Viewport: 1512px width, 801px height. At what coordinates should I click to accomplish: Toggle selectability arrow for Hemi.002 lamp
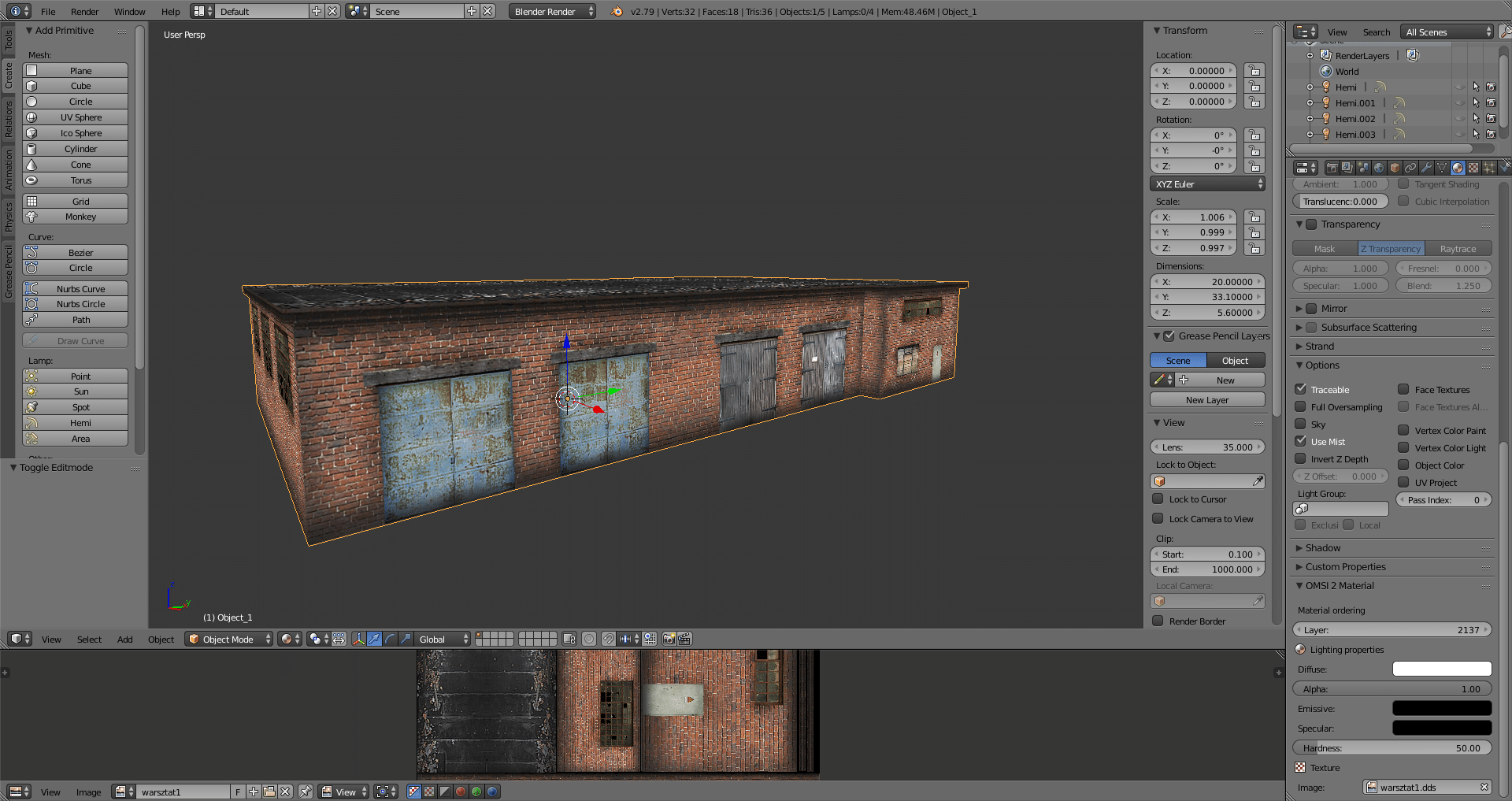pos(1476,119)
